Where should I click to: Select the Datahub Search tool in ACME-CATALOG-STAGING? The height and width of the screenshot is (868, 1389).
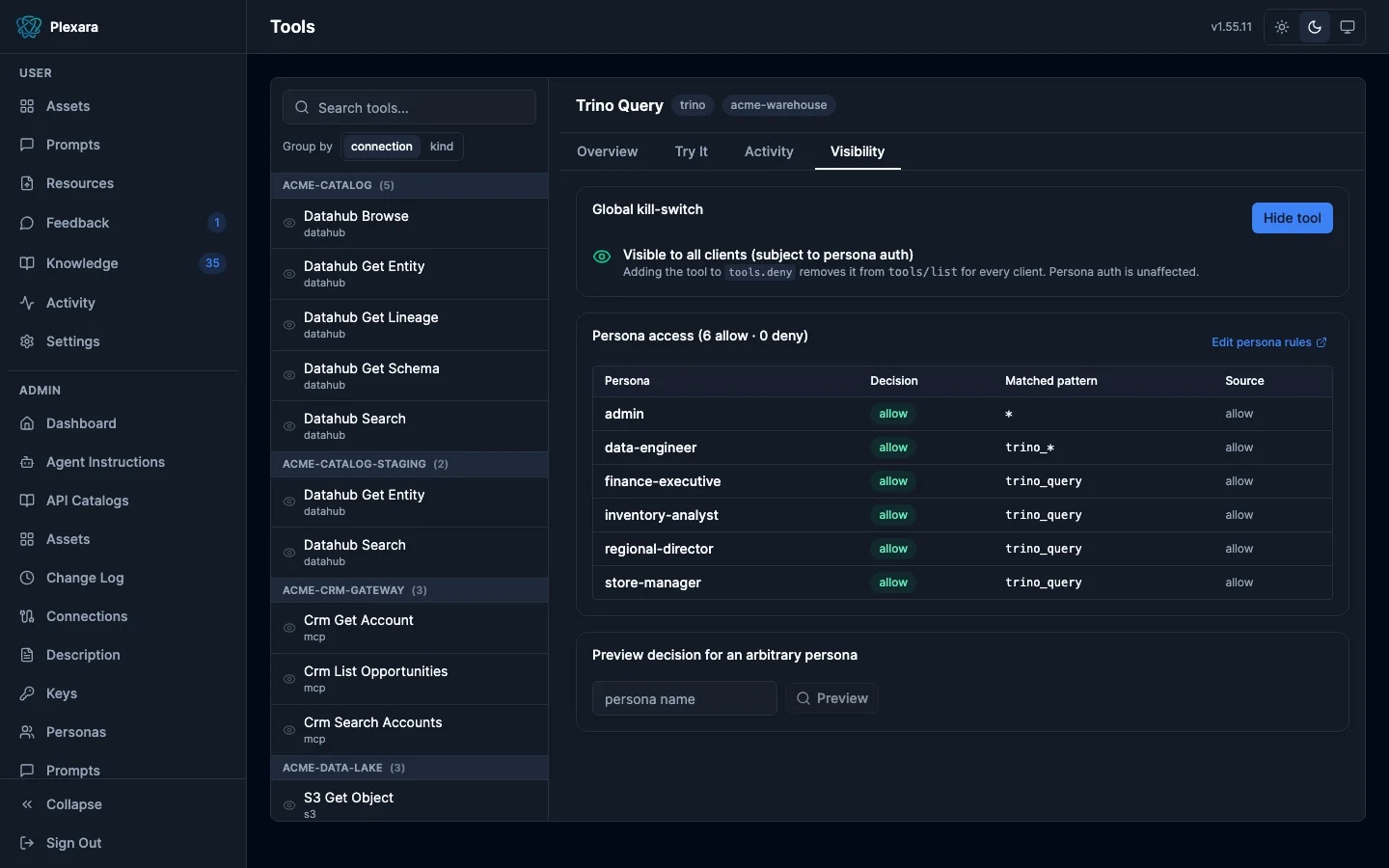pos(409,553)
